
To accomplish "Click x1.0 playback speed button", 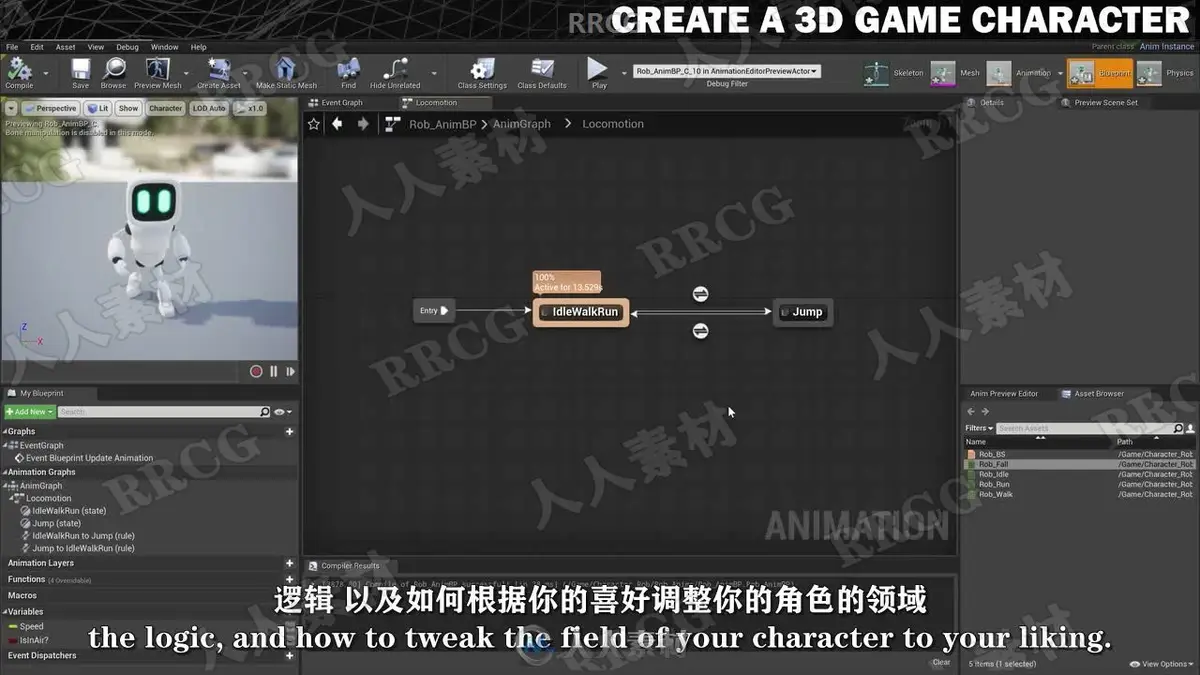I will [251, 108].
